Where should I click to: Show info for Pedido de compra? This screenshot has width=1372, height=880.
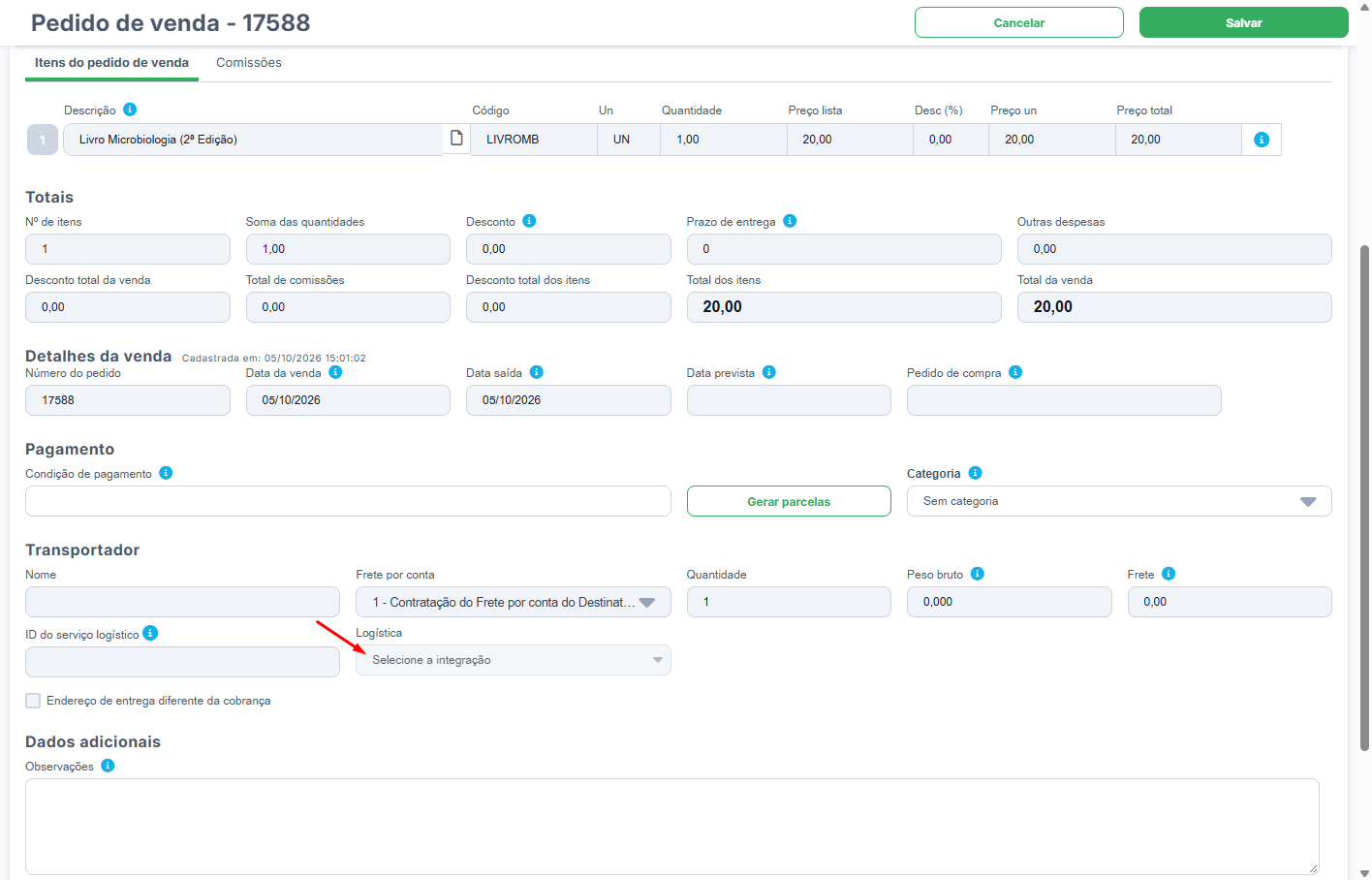tap(1015, 372)
